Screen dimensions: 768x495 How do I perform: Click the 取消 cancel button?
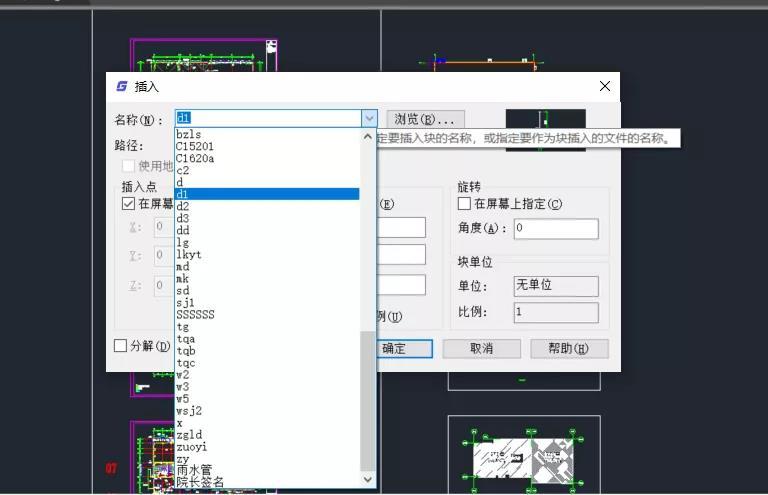[482, 348]
